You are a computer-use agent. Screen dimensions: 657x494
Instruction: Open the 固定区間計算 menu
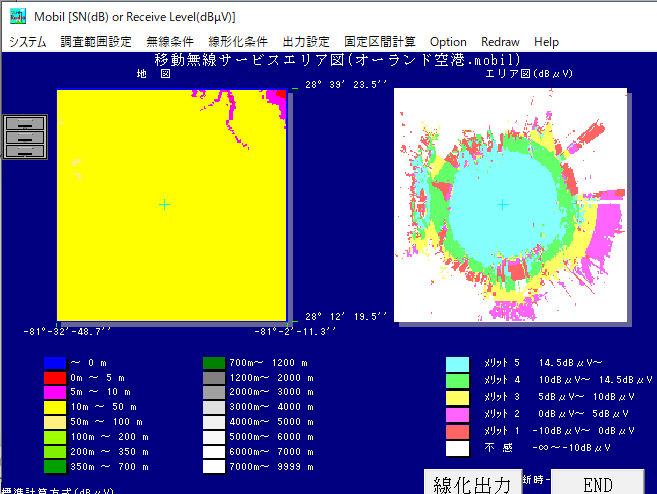coord(380,42)
